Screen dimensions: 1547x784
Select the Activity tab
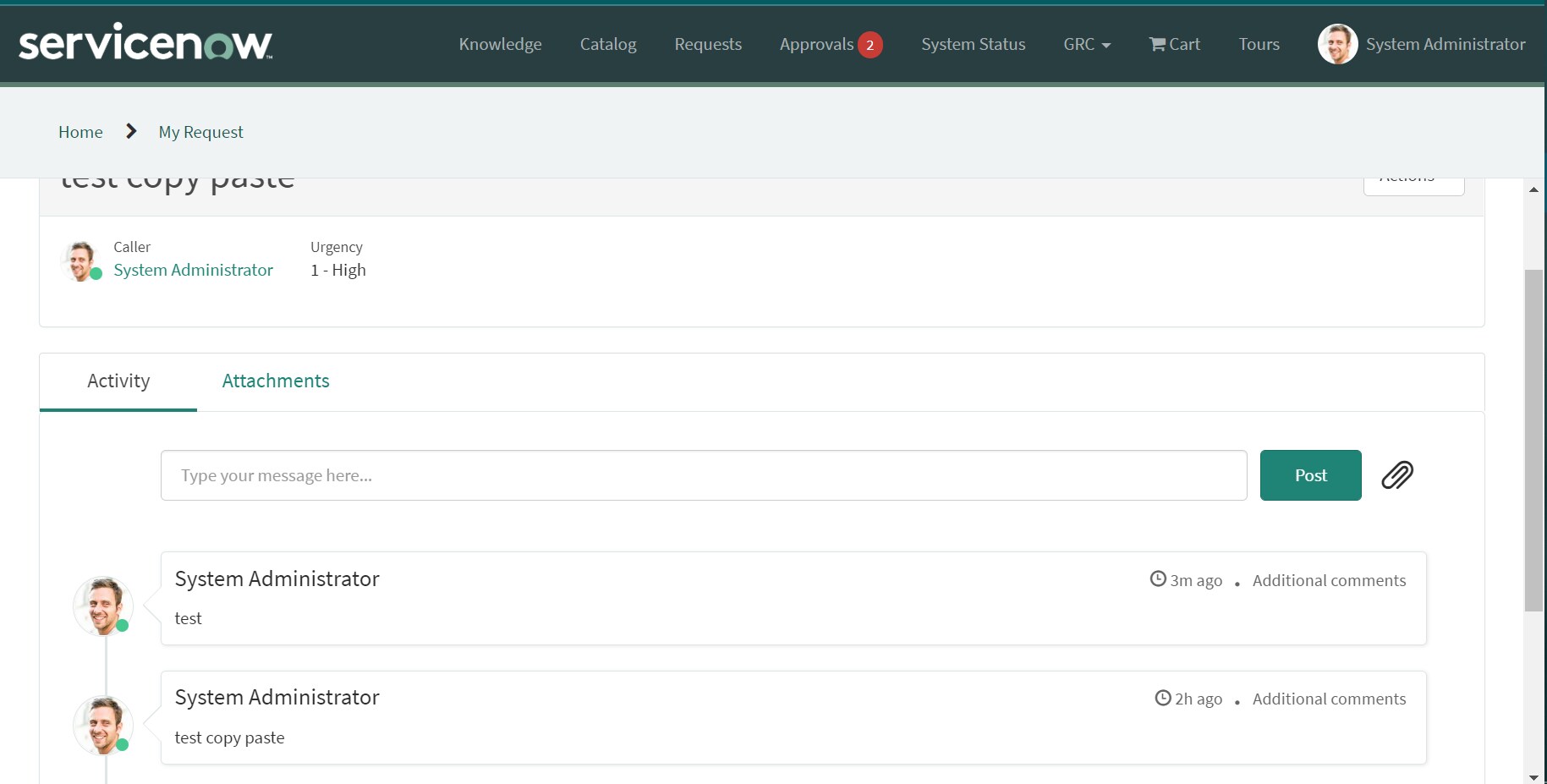click(x=117, y=381)
